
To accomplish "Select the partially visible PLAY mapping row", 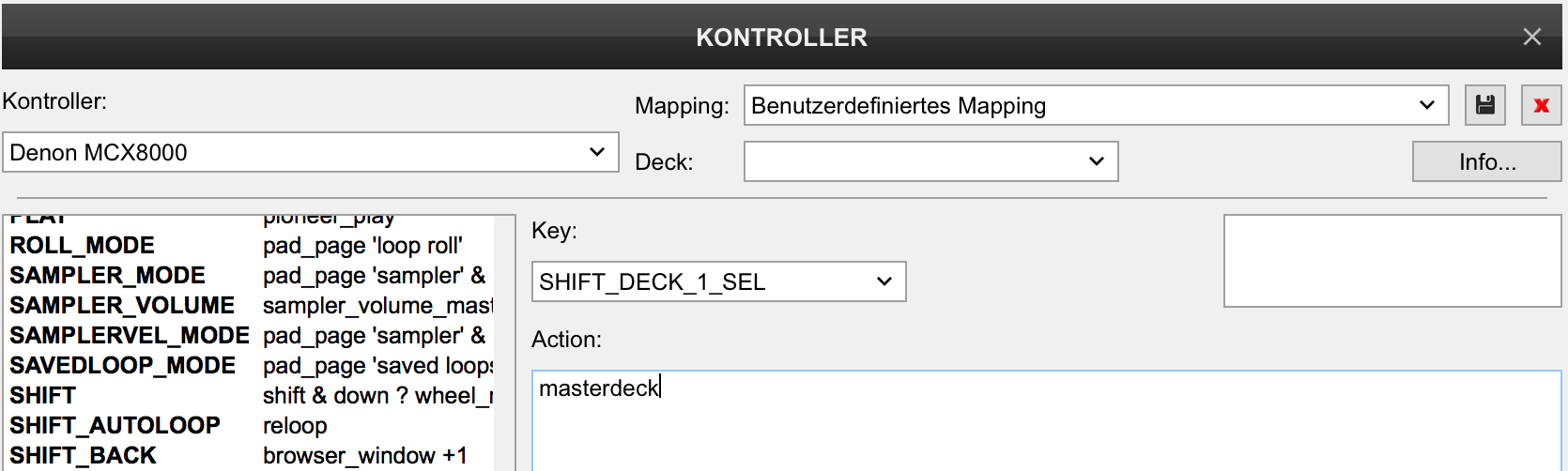I will (x=251, y=222).
